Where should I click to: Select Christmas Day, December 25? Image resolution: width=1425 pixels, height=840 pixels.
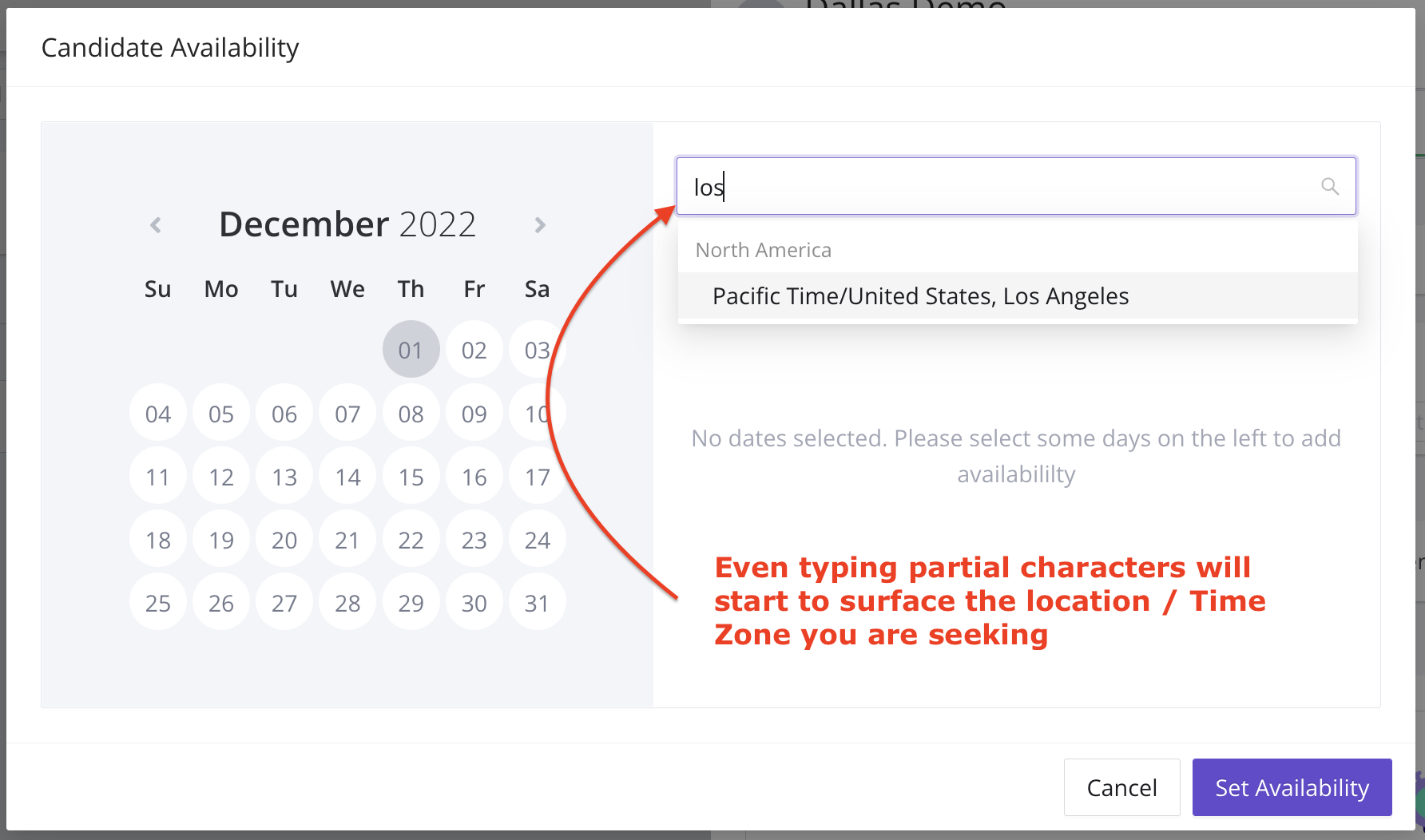[157, 603]
